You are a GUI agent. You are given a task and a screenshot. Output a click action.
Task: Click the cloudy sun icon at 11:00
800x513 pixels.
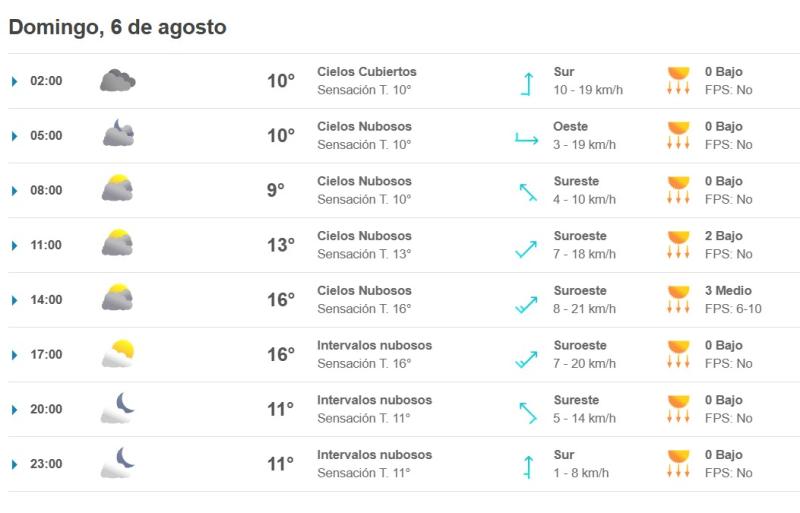[x=117, y=244]
